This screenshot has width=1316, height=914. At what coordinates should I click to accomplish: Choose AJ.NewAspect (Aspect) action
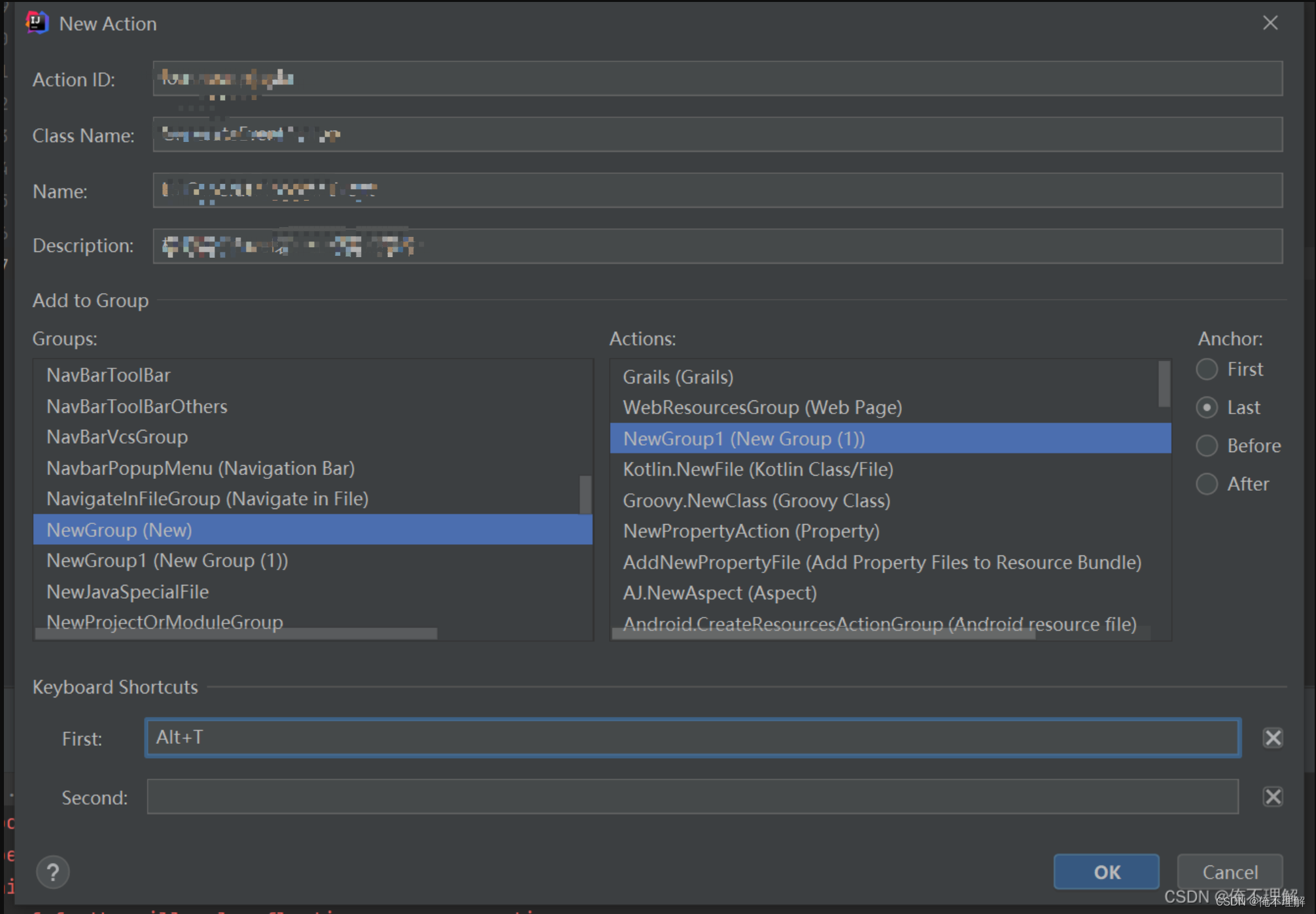(890, 593)
